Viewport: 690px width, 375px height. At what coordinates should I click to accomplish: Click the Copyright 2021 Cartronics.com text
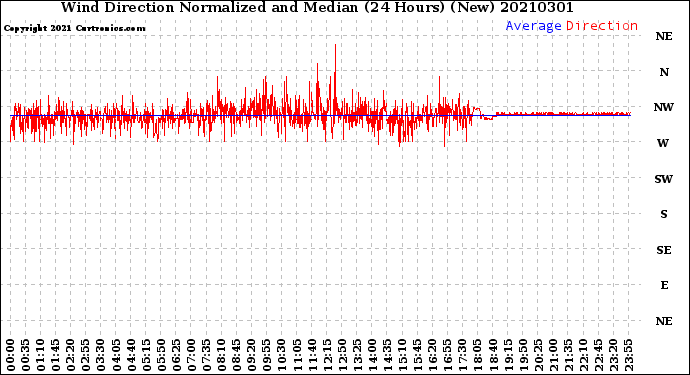74,28
